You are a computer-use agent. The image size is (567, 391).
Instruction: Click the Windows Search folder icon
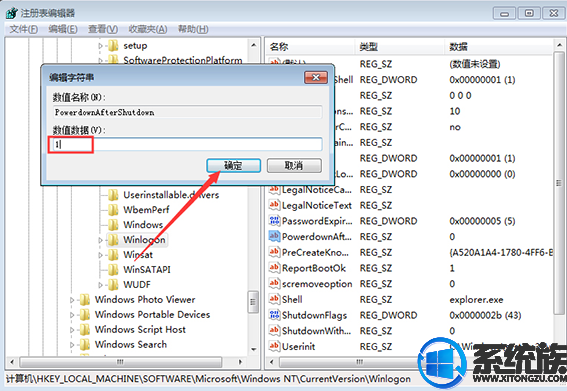[x=85, y=344]
